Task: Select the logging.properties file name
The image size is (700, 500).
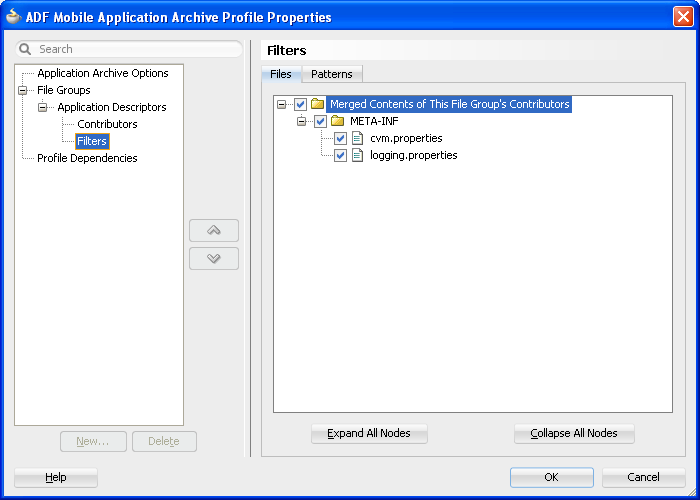Action: coord(413,155)
